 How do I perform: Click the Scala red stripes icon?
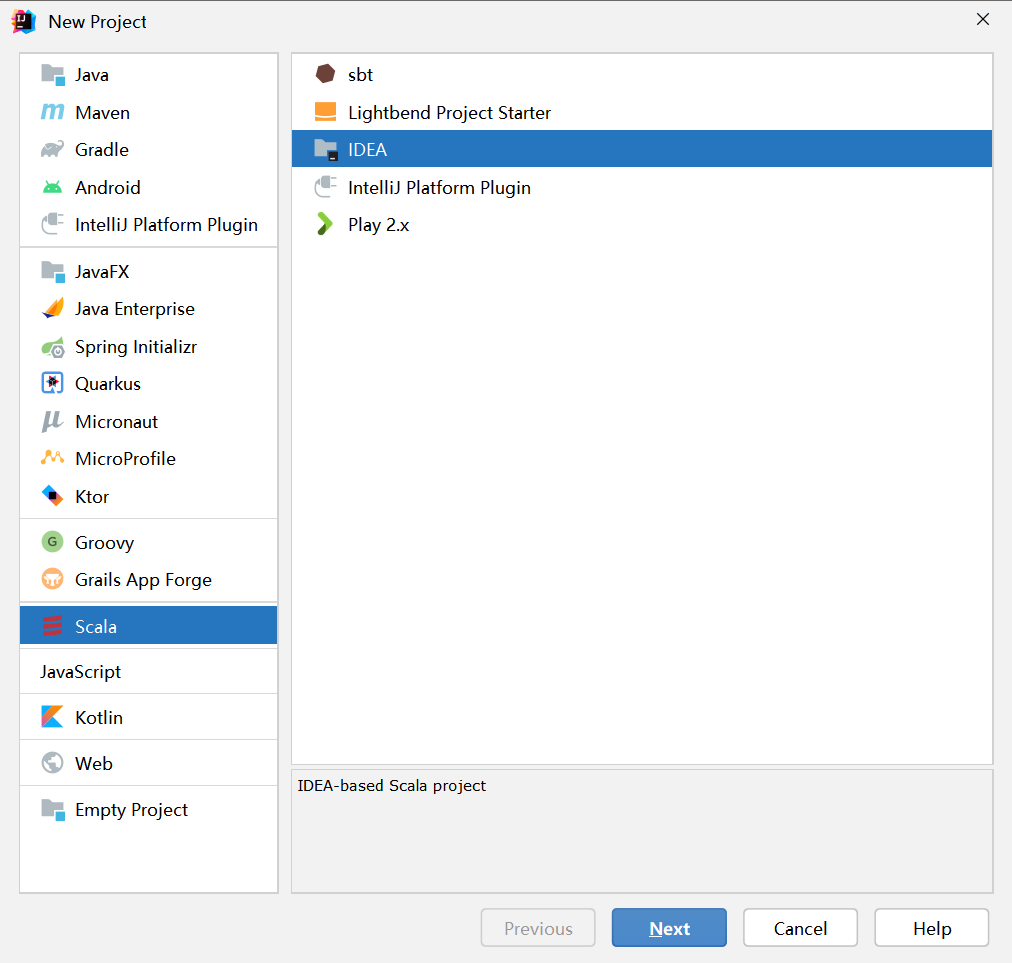(53, 626)
